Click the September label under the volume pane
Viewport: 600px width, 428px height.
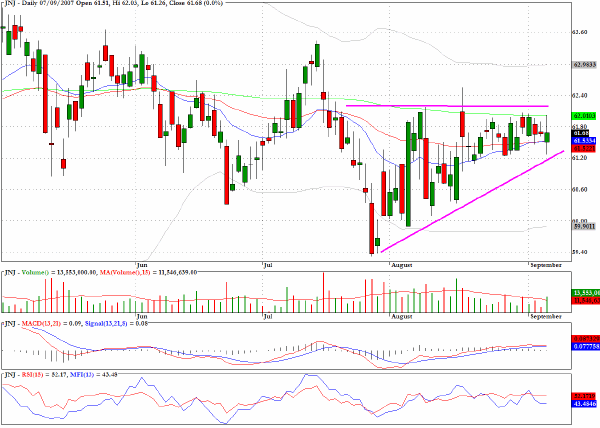(546, 316)
